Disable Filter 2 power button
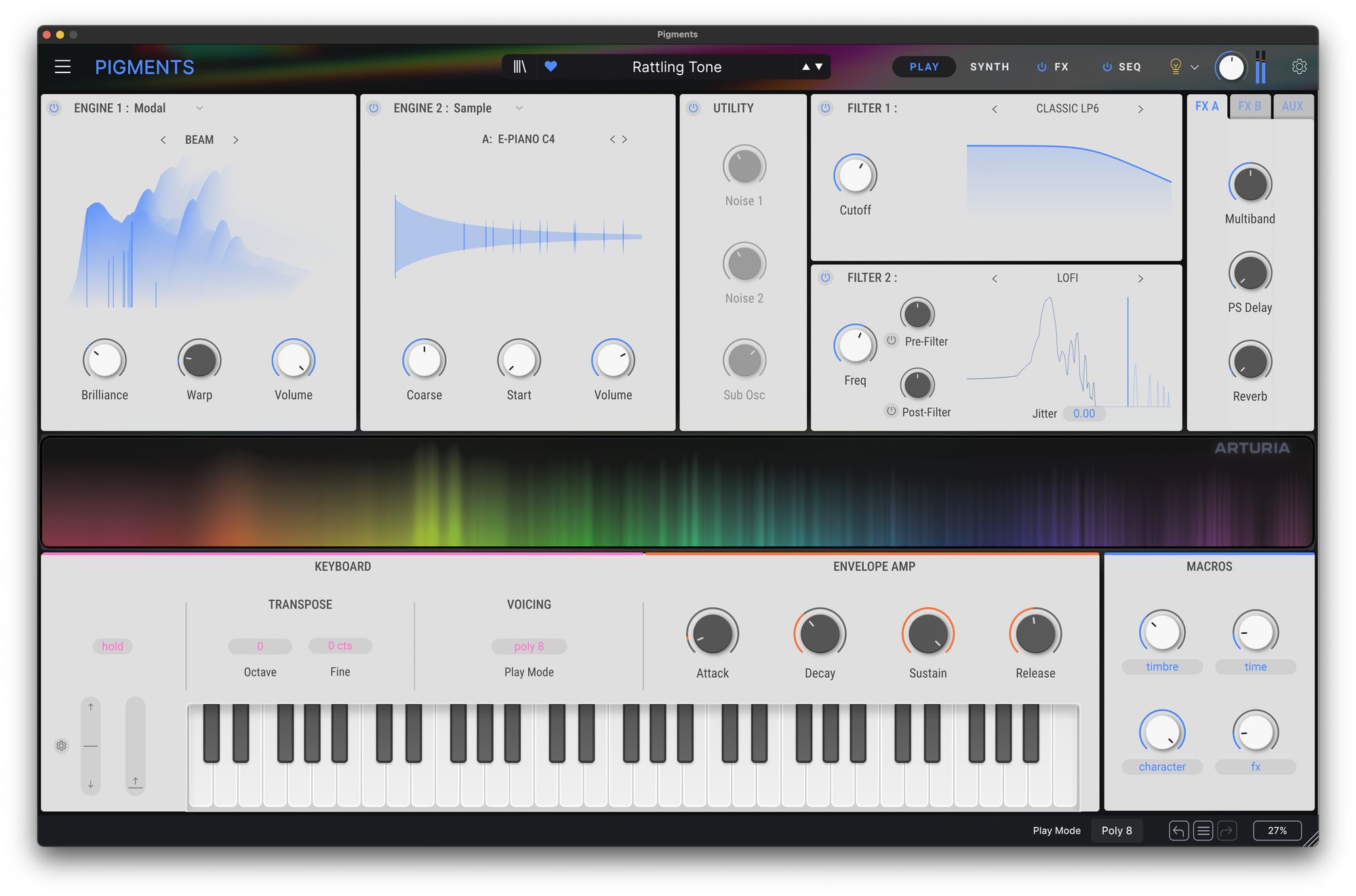The image size is (1356, 896). 825,277
